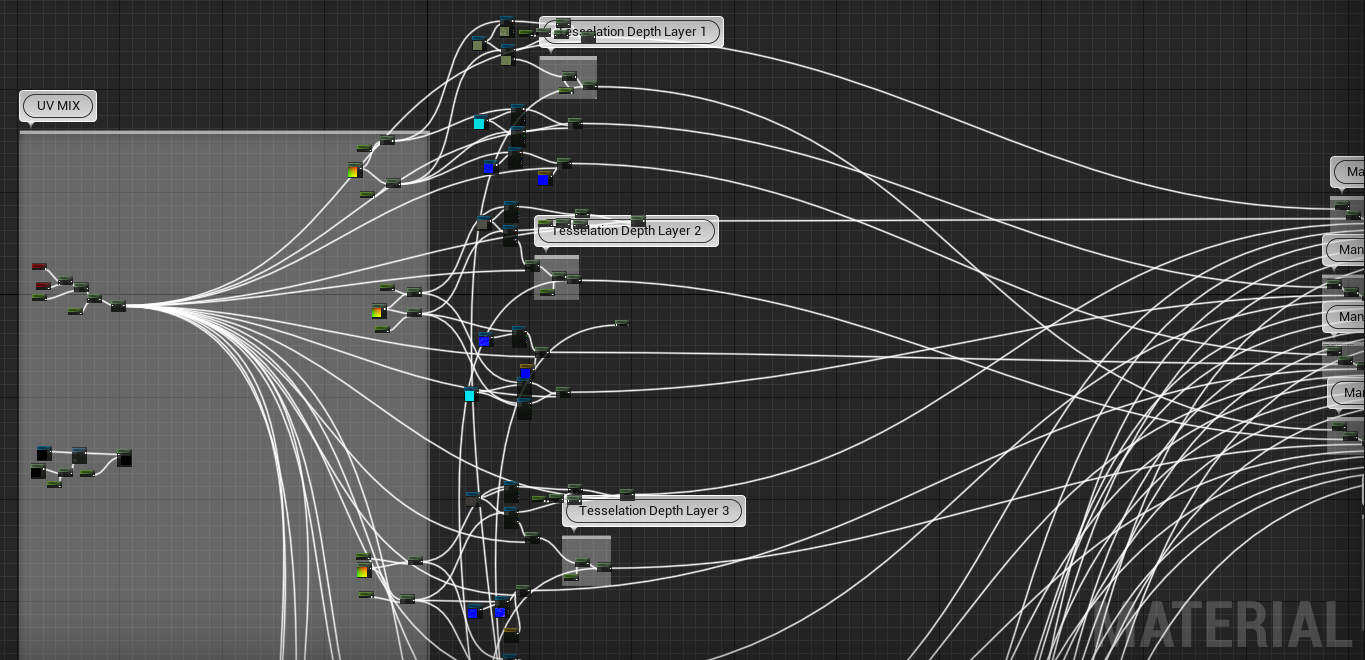The image size is (1365, 660).
Task: Select the gray comment box under Layer 3 label
Action: (x=586, y=560)
